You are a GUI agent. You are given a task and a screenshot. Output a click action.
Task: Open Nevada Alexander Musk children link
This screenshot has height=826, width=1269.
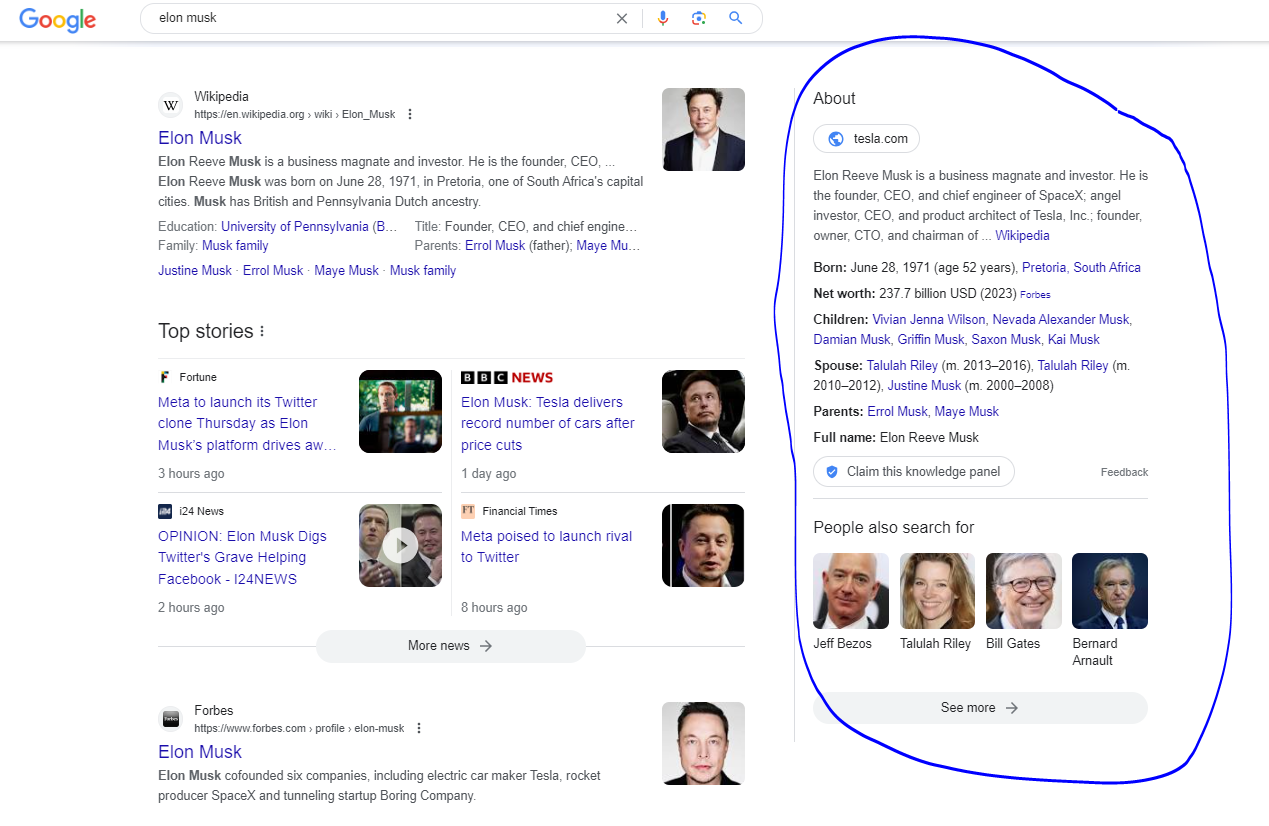[x=1062, y=320]
